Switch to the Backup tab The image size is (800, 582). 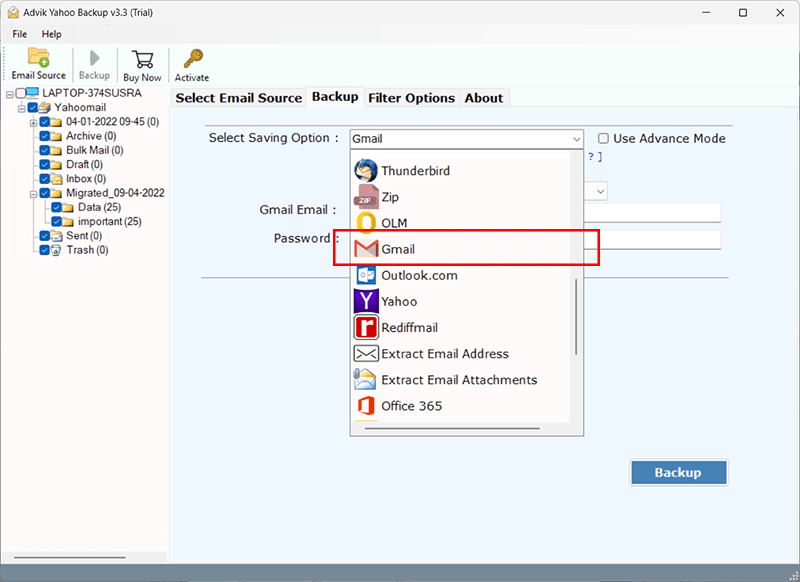(x=335, y=96)
